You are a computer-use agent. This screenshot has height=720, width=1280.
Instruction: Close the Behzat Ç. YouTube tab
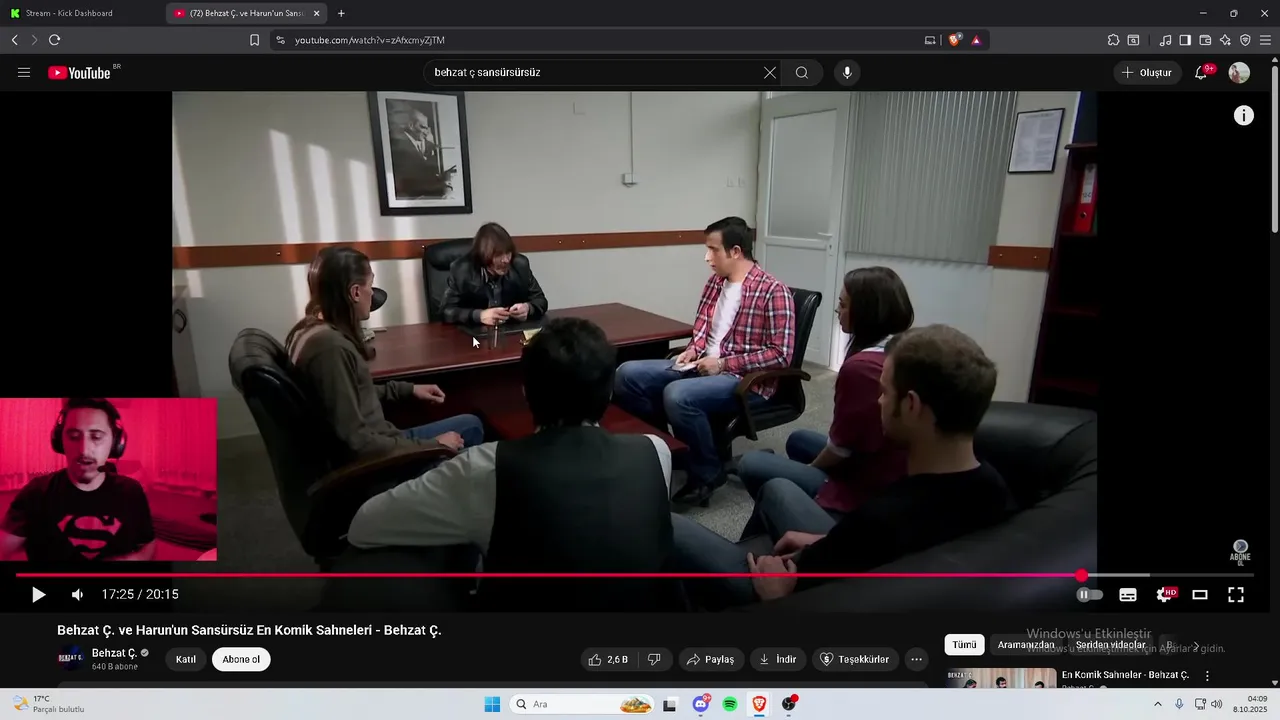click(x=317, y=13)
